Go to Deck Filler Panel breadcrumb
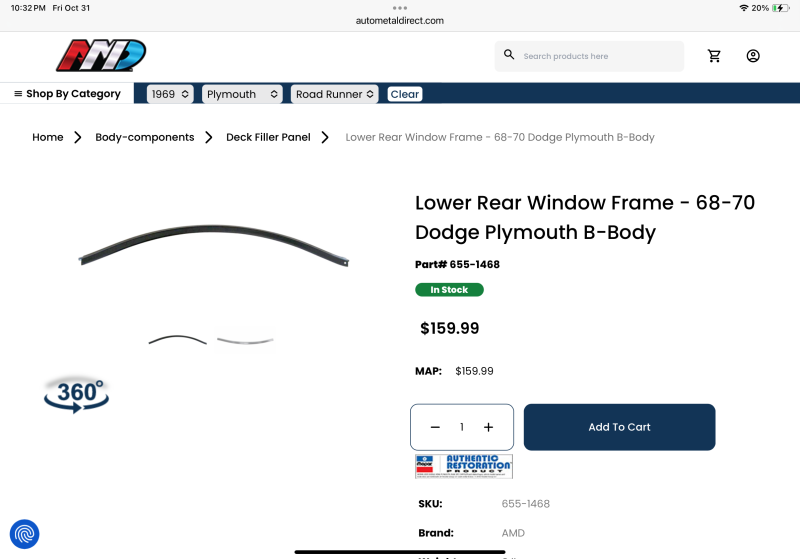Viewport: 800px width, 559px height. pos(268,137)
